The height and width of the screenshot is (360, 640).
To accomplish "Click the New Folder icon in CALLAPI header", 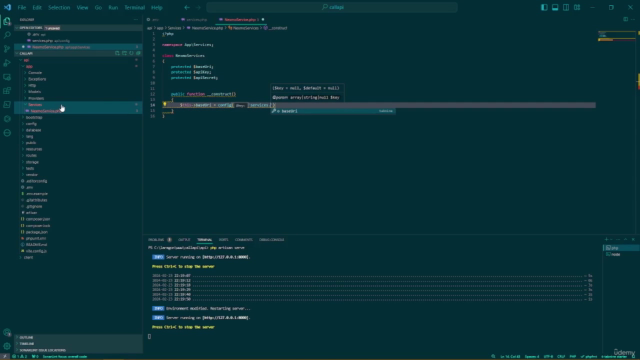I will tap(124, 53).
